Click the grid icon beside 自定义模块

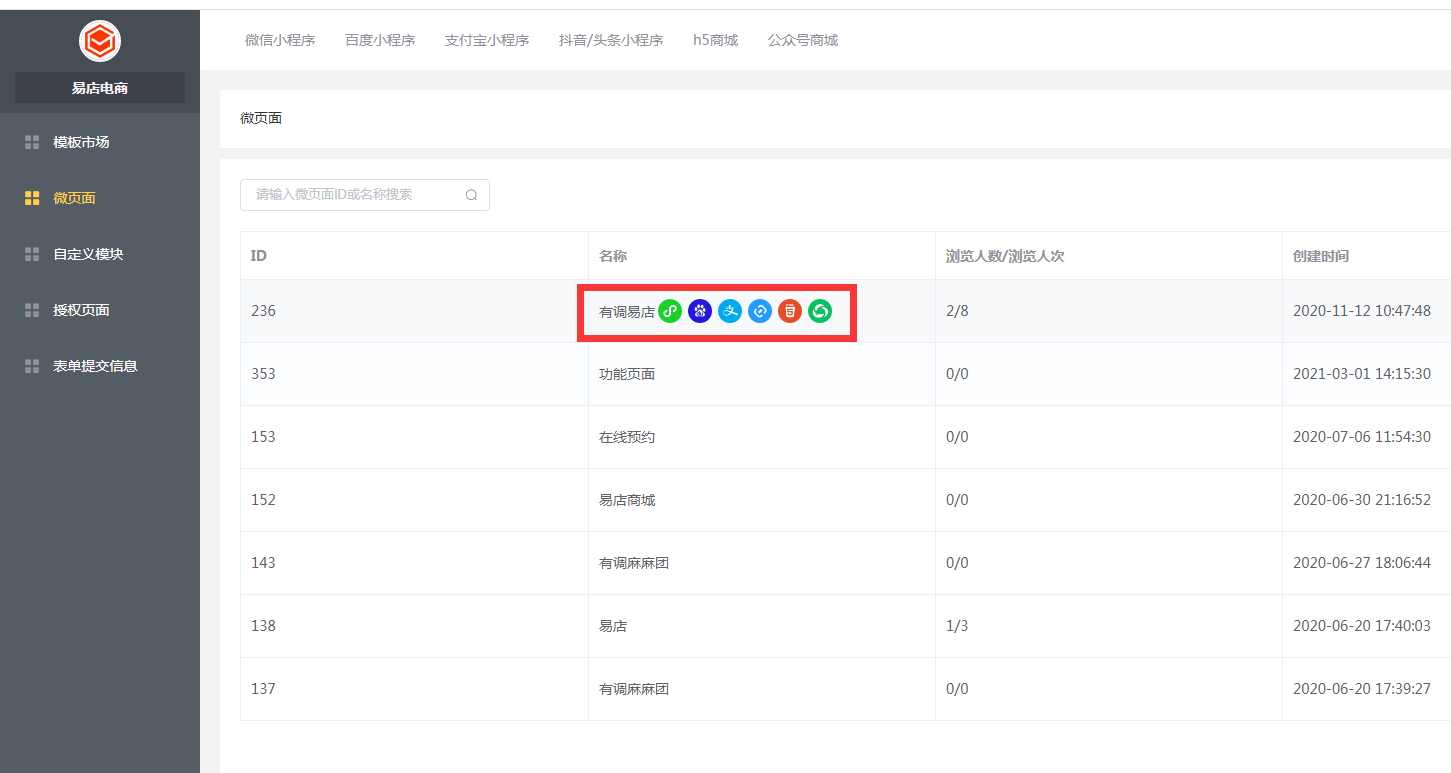32,254
